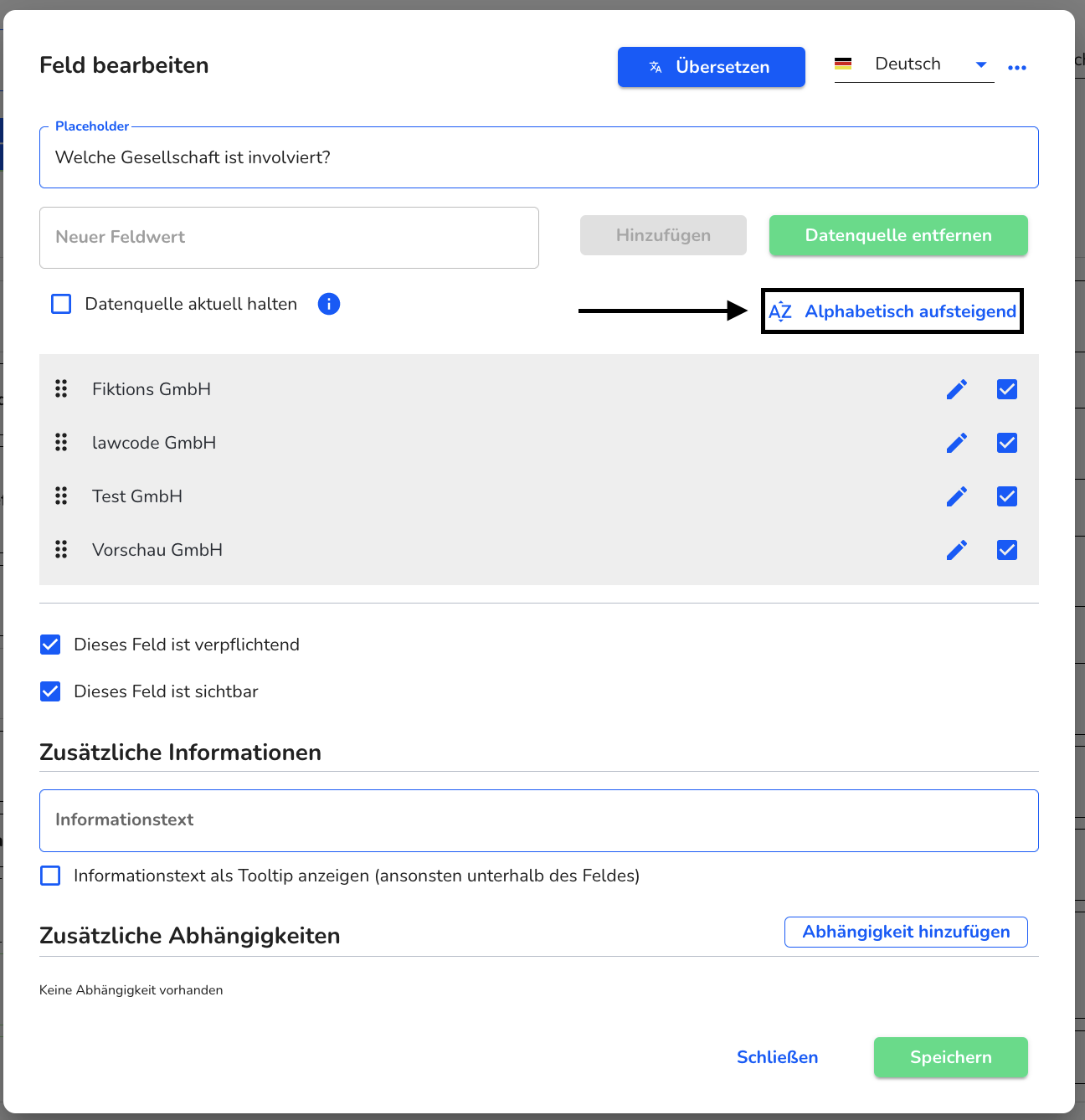This screenshot has width=1085, height=1120.
Task: Click the Übersetzen translate button
Action: click(x=711, y=67)
